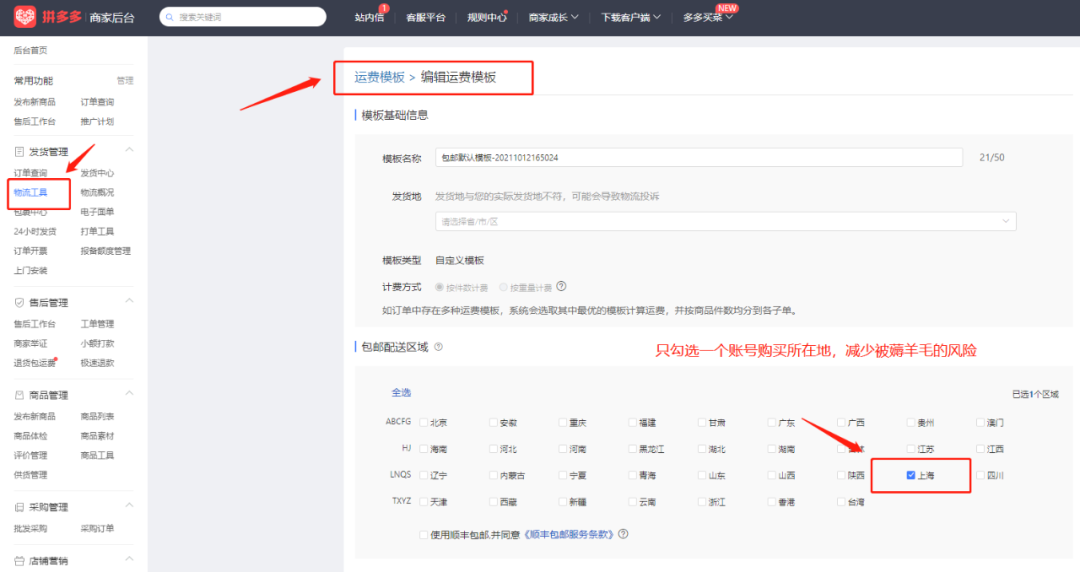Screen dimensions: 1080x572
Task: Collapse the 店铺营销 sidebar section chevron
Action: coord(129,559)
